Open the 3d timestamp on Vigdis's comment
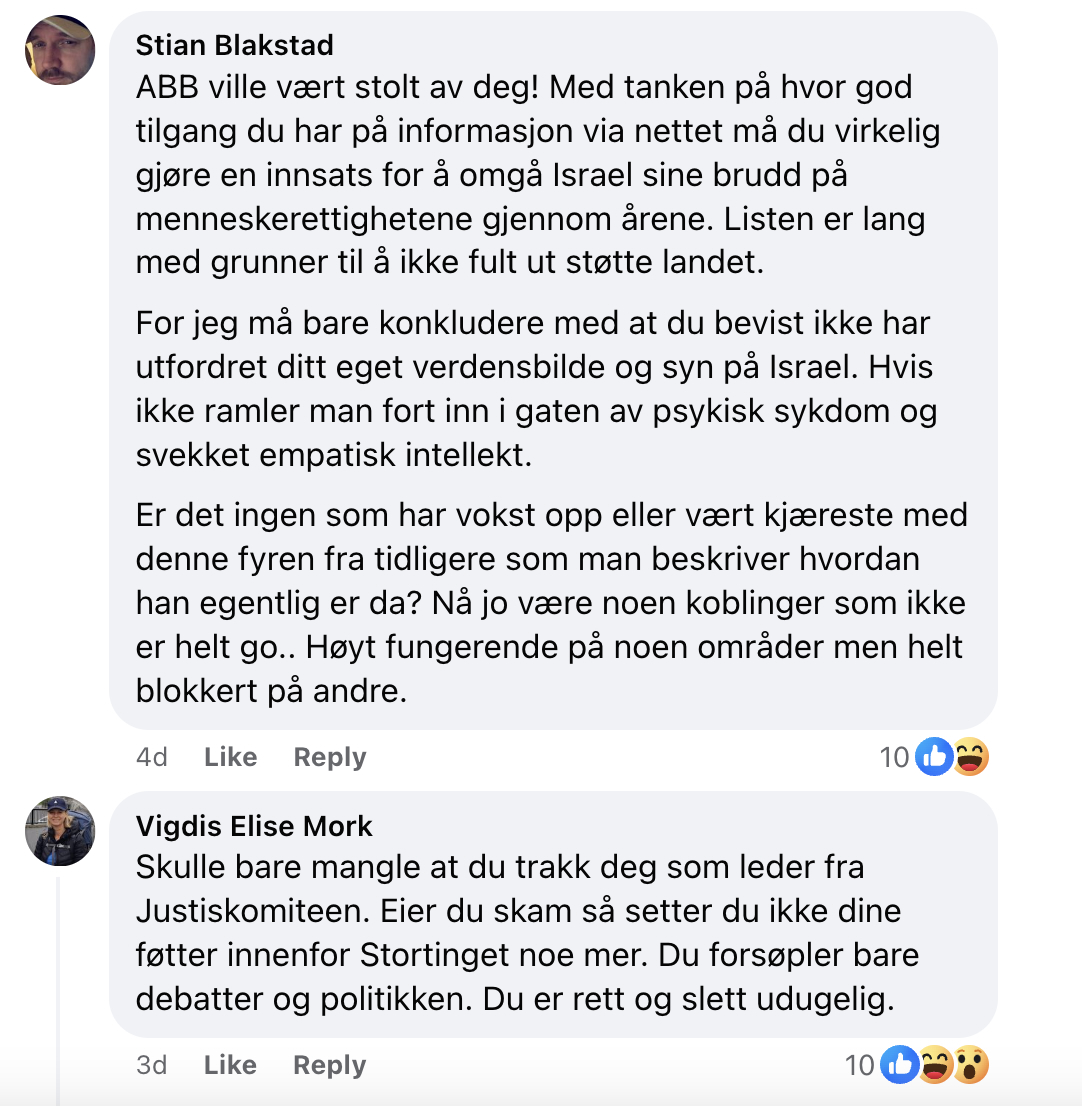 tap(152, 1066)
